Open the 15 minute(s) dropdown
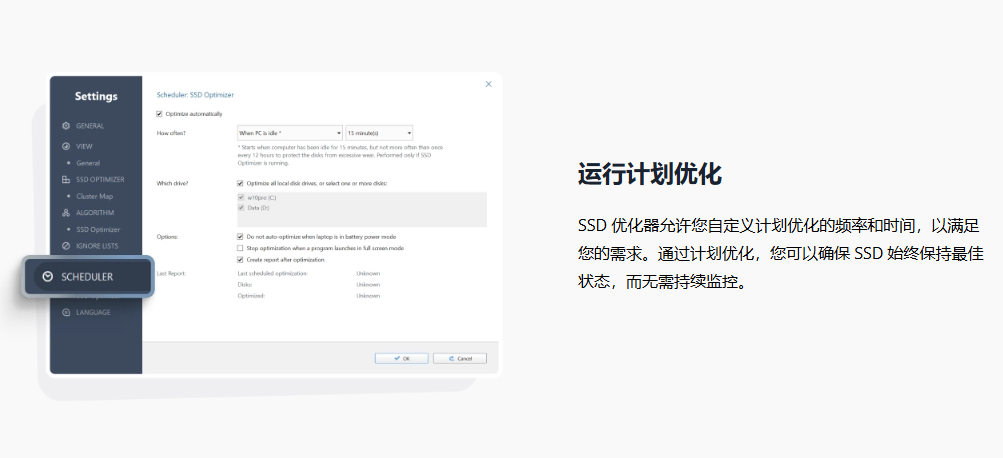The height and width of the screenshot is (458, 1003). point(379,133)
